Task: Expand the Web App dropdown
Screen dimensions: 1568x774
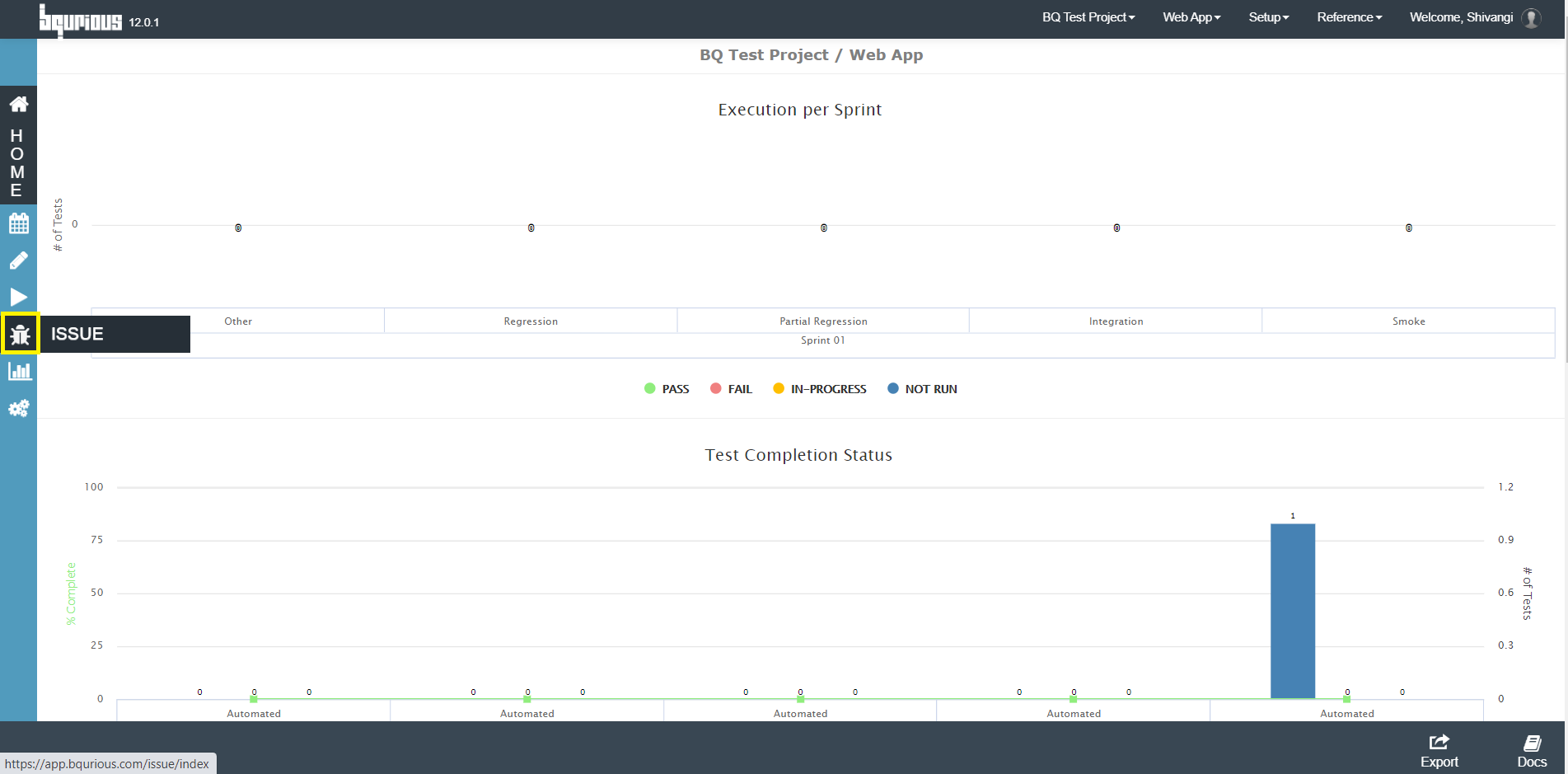Action: point(1191,17)
